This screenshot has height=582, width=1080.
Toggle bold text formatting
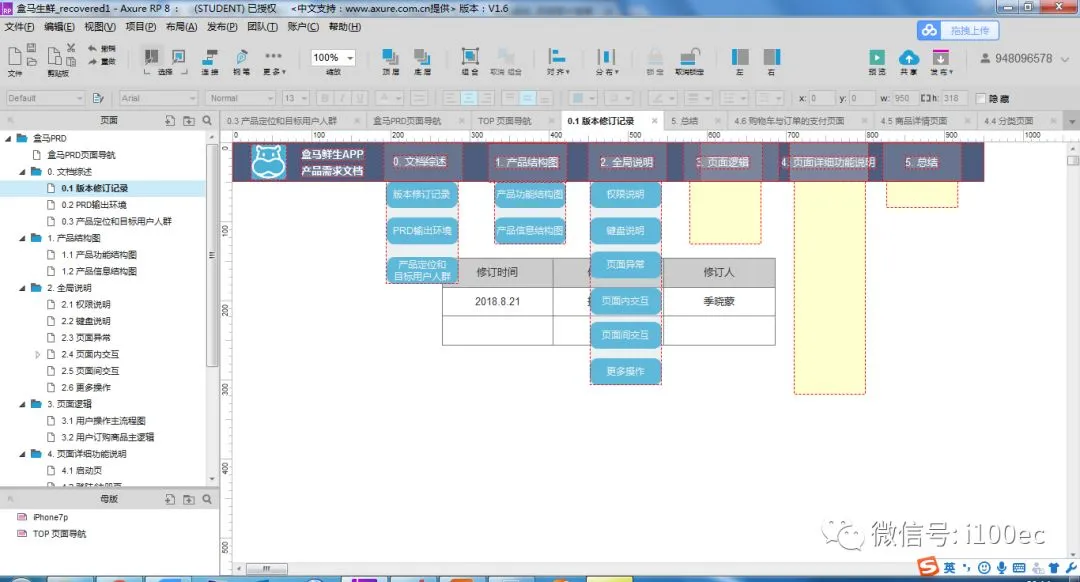click(x=325, y=98)
